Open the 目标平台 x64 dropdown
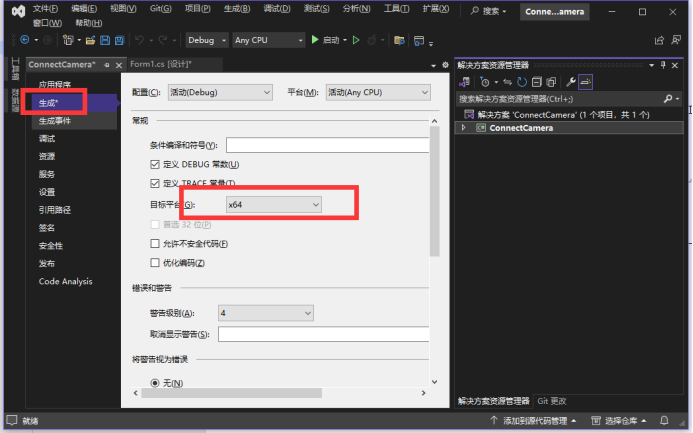 coord(274,205)
